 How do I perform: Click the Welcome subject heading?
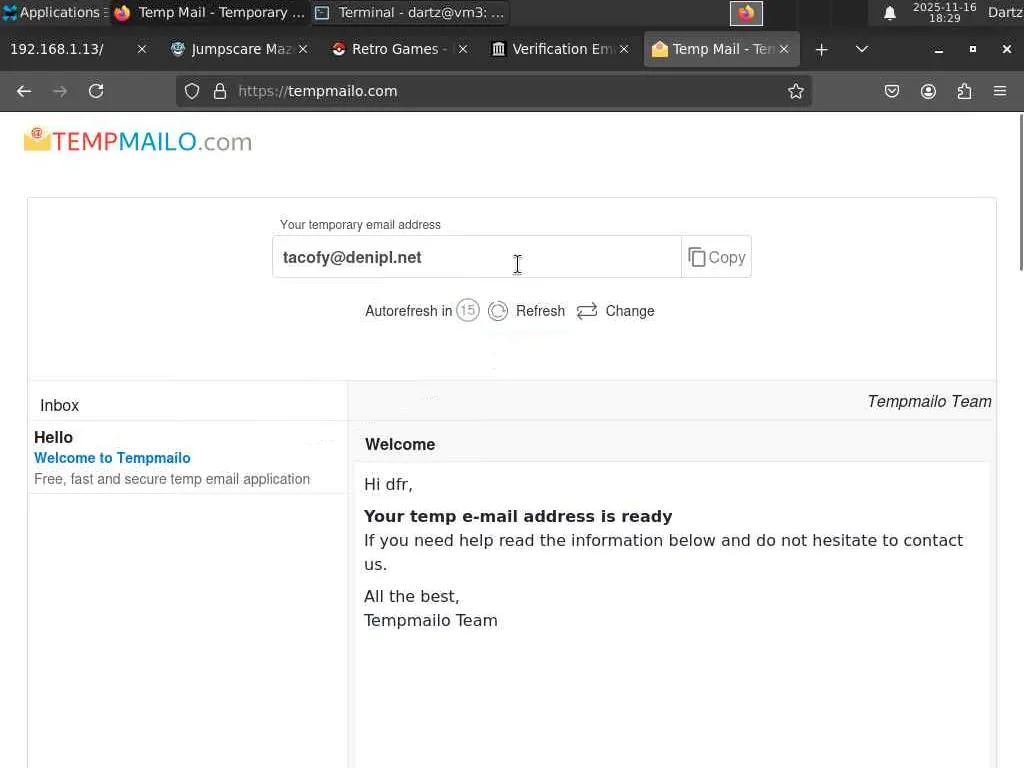click(x=400, y=445)
